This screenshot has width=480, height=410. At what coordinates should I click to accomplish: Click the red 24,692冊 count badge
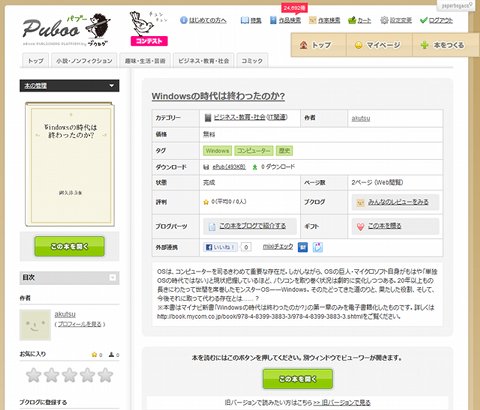[294, 8]
